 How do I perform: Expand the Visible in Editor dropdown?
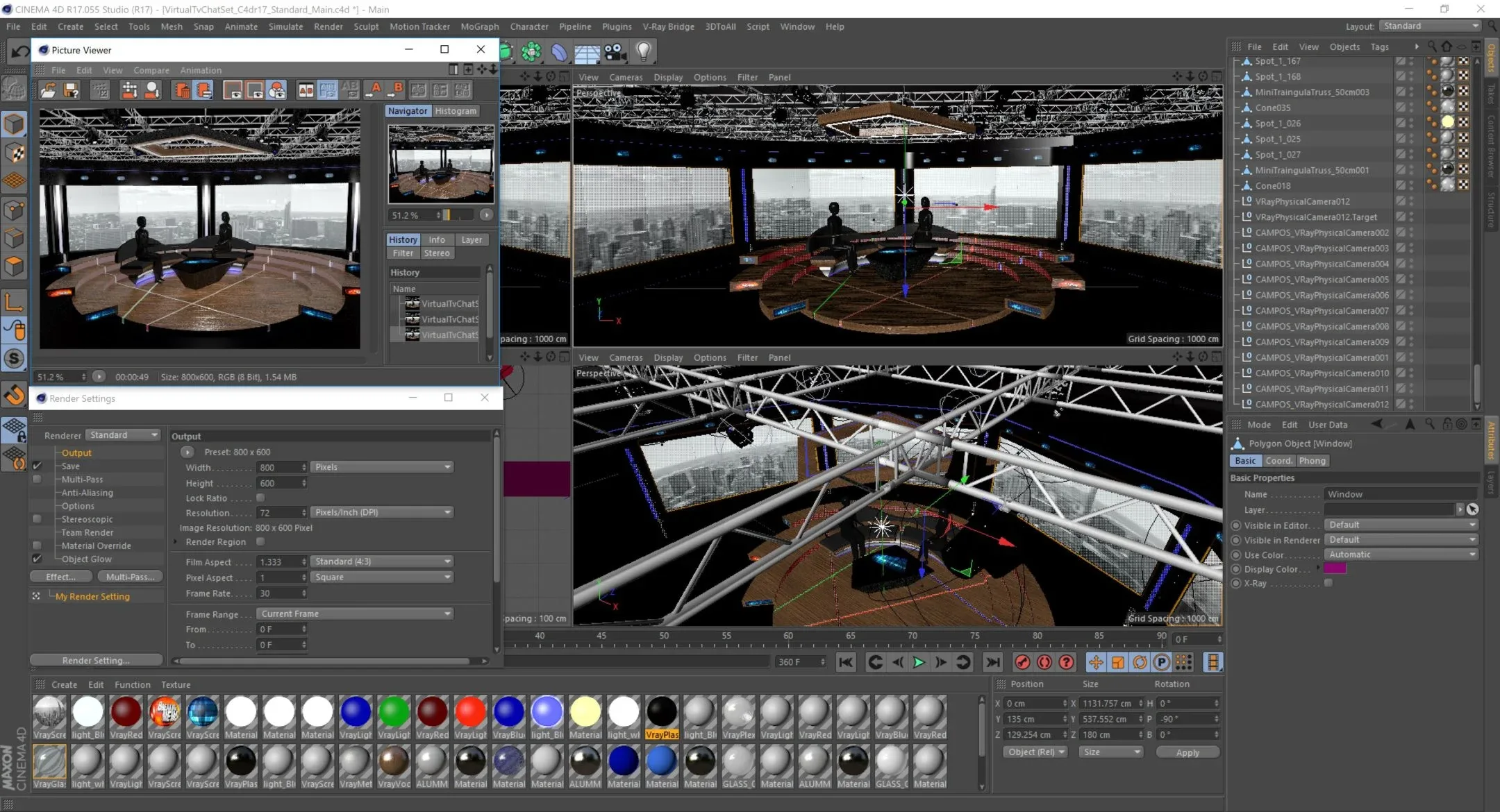(x=1400, y=525)
